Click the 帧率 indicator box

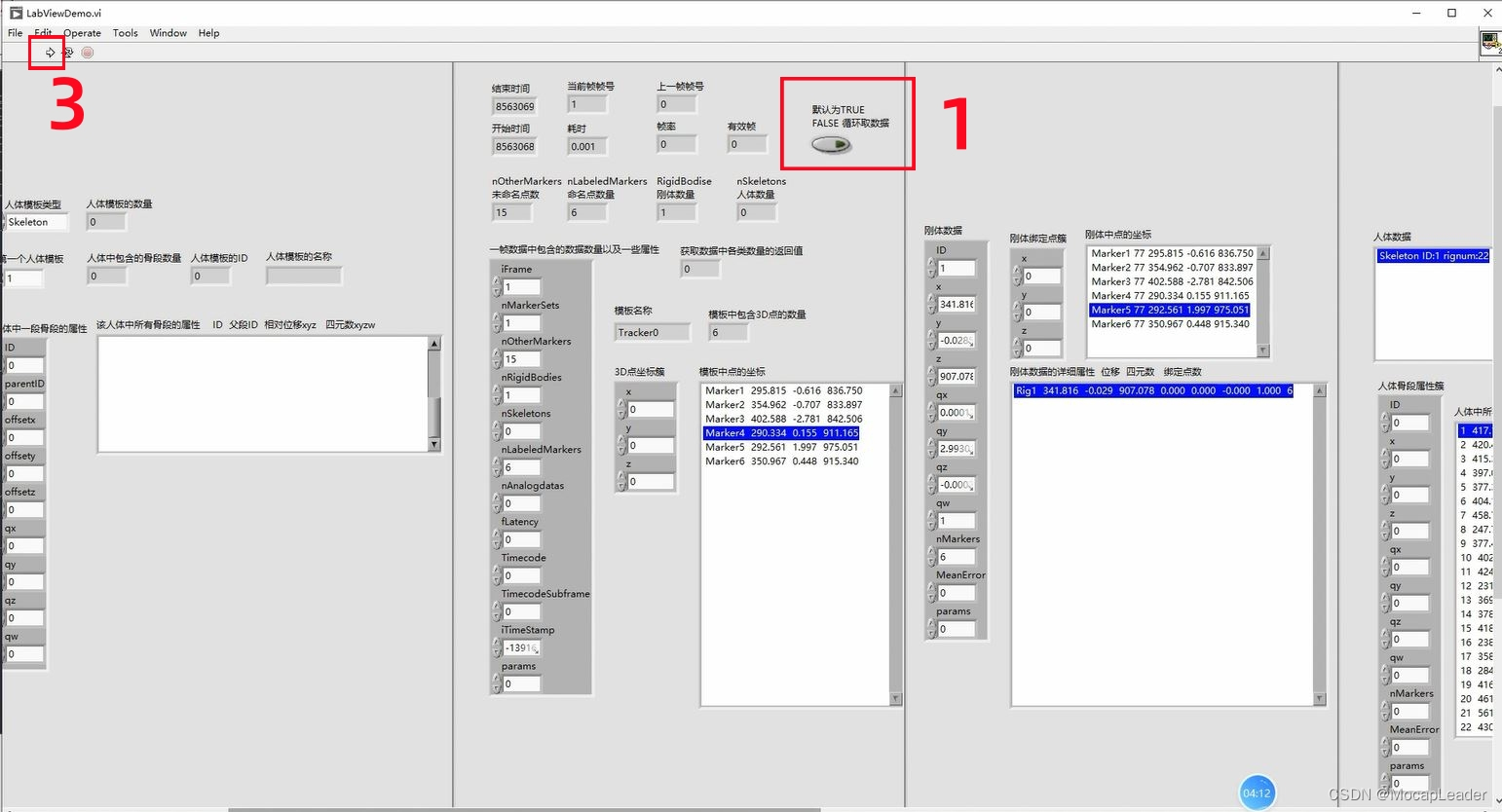point(676,143)
